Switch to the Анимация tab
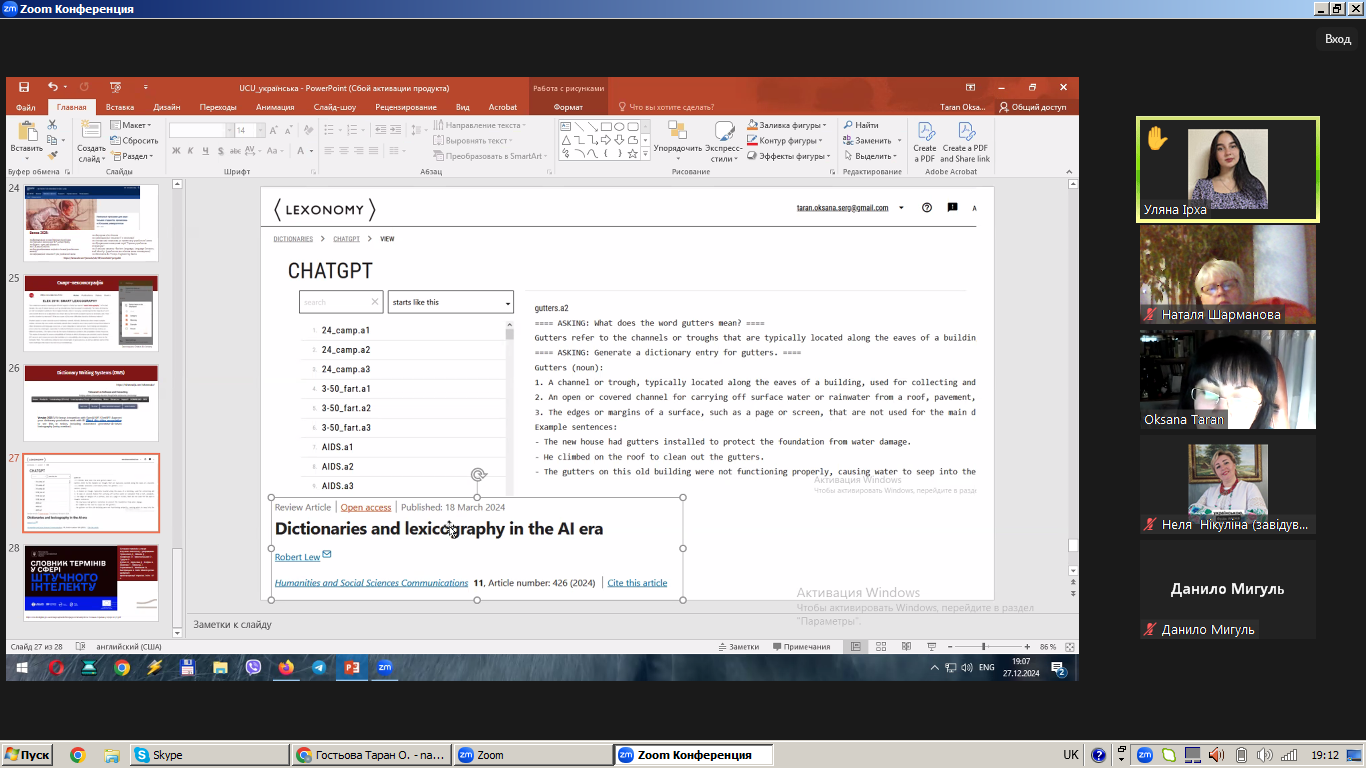The image size is (1366, 768). [275, 107]
